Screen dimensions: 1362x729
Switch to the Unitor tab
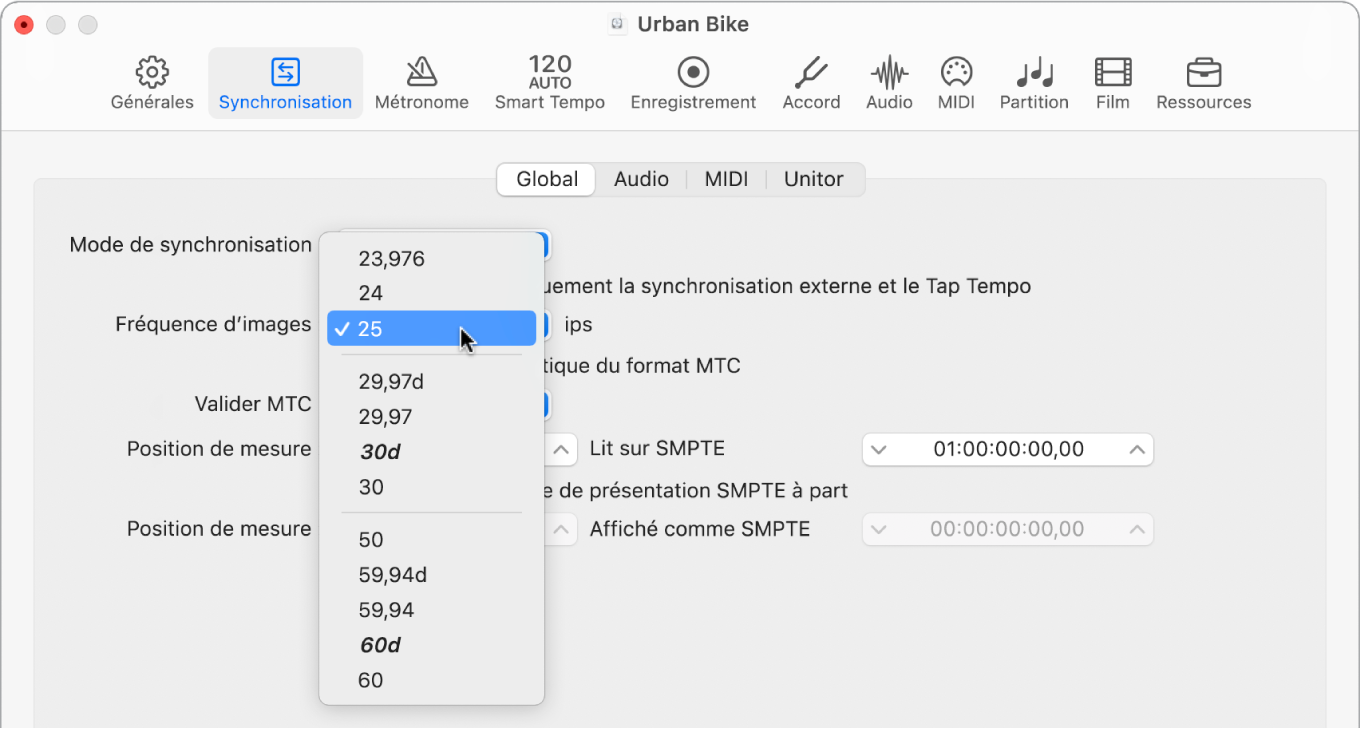pyautogui.click(x=813, y=179)
